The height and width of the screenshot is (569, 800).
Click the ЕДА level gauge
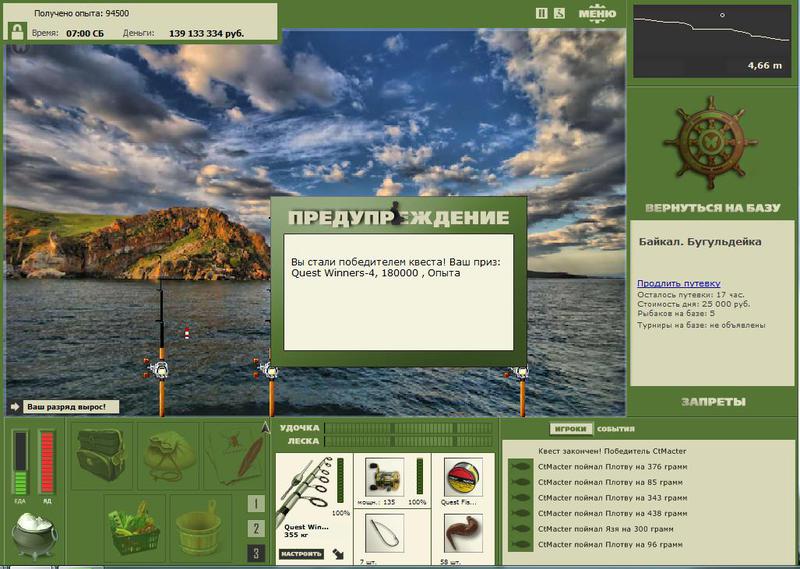coord(20,463)
